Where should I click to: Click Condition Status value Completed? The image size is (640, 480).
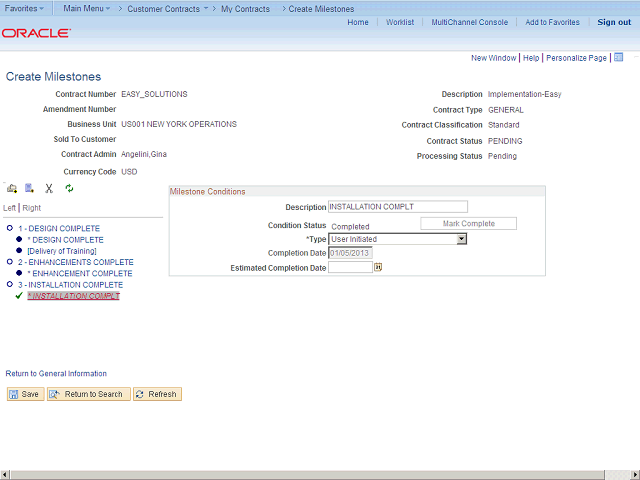[x=350, y=227]
